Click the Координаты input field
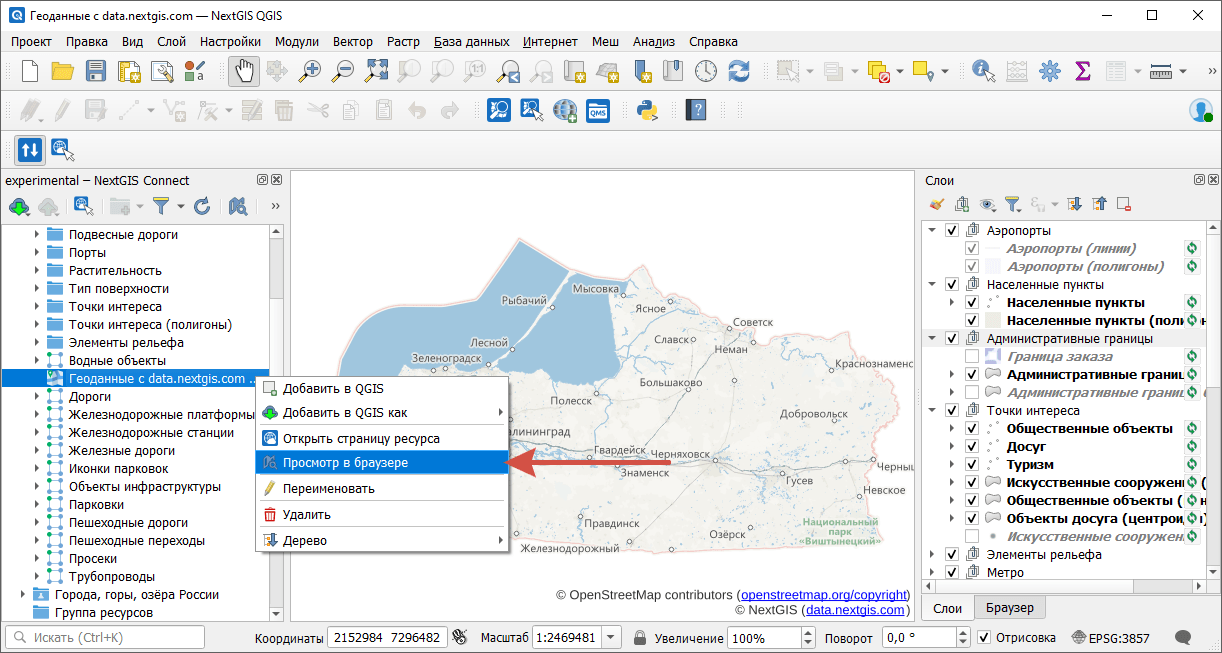 click(x=389, y=637)
